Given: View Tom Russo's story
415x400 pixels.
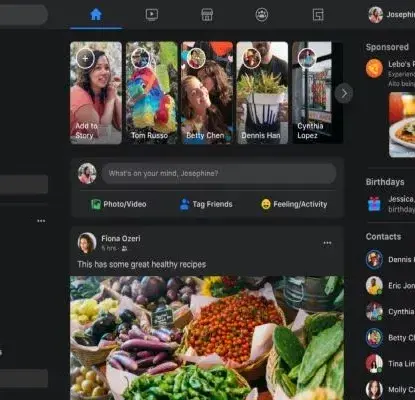Looking at the screenshot, I should pyautogui.click(x=152, y=93).
